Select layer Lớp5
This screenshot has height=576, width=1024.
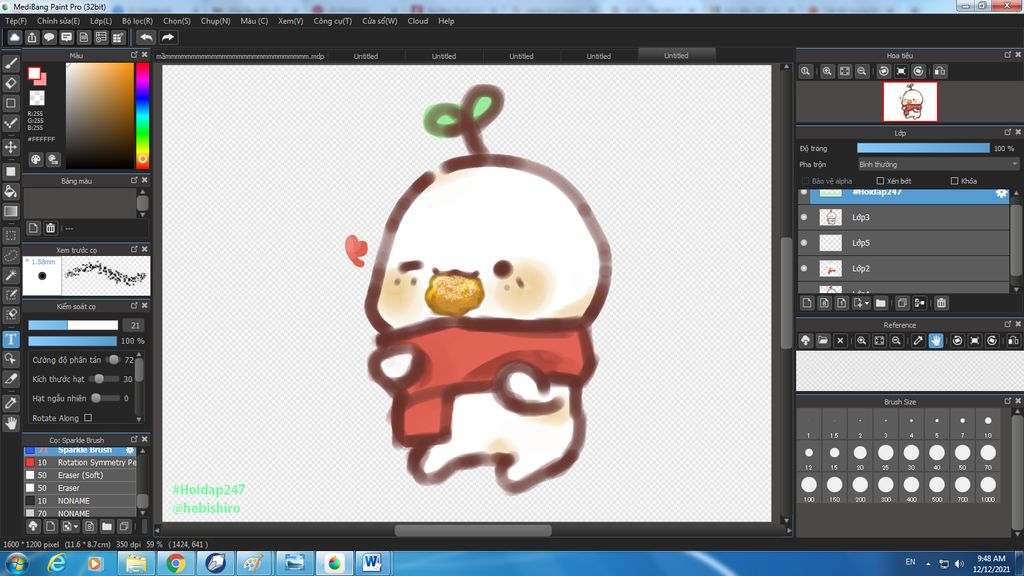coord(910,243)
